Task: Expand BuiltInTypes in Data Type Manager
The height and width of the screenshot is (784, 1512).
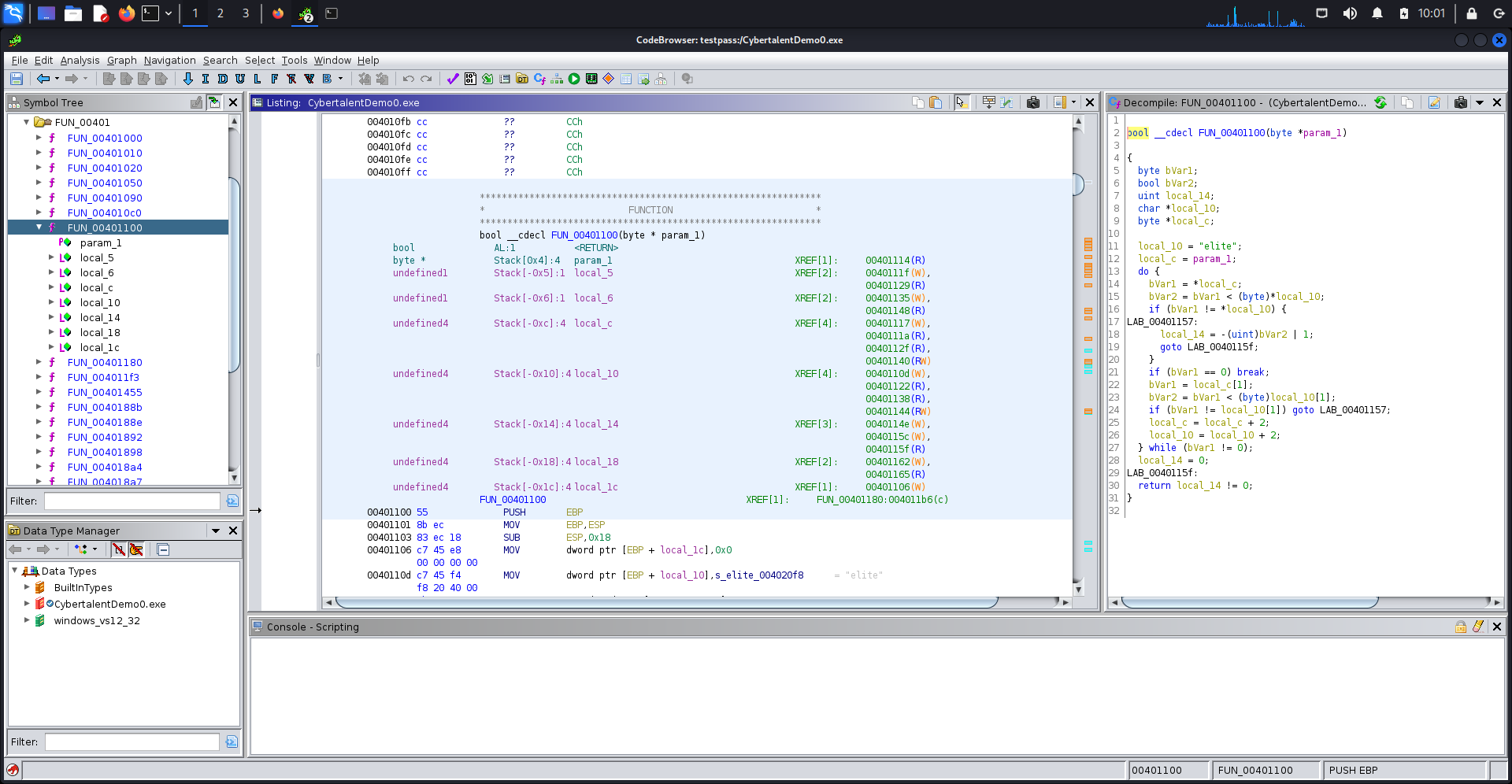Action: click(x=27, y=587)
